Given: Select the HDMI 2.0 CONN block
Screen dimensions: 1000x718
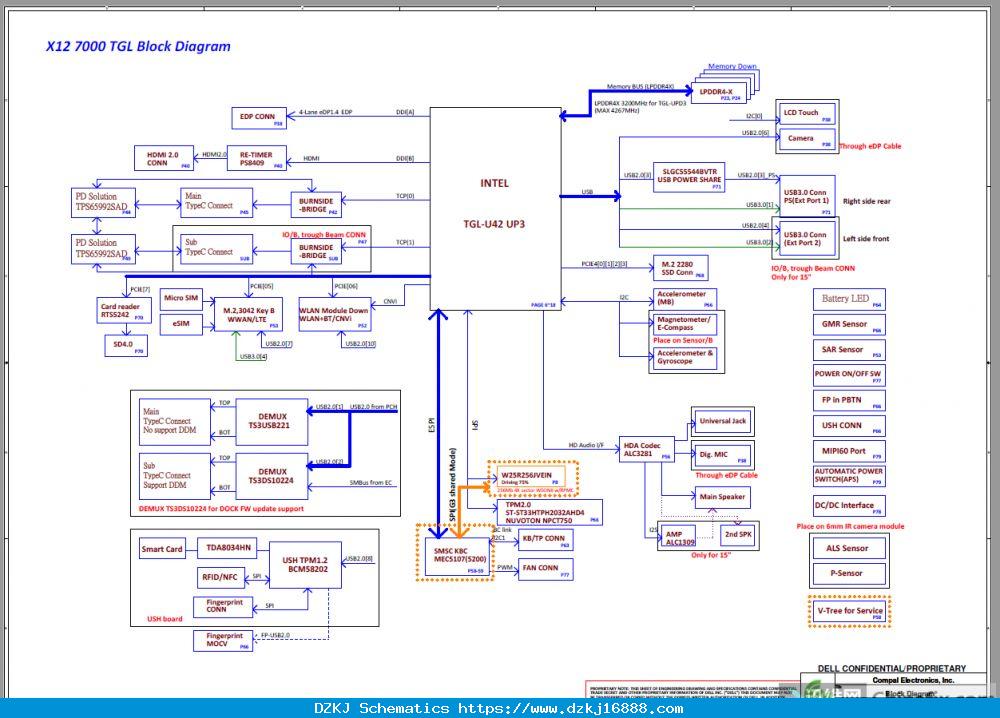Looking at the screenshot, I should click(x=163, y=158).
